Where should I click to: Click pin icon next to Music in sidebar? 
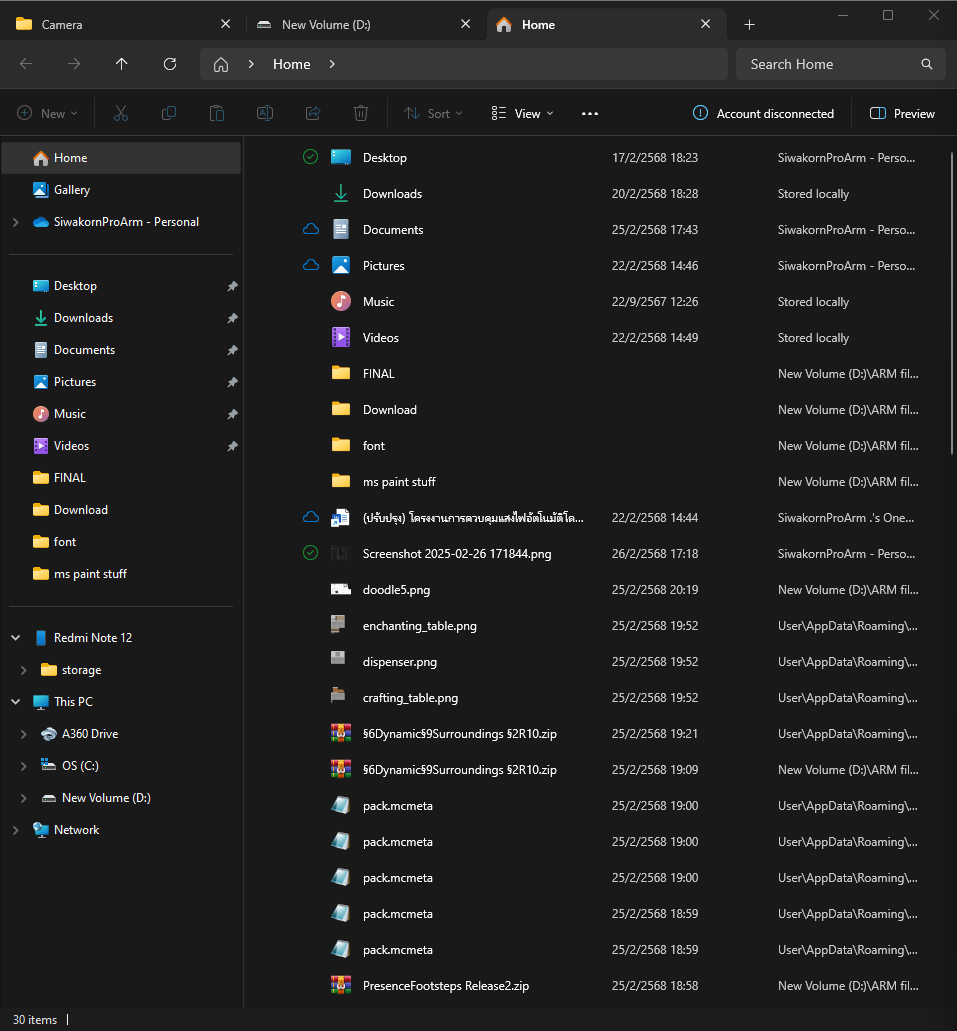click(232, 414)
